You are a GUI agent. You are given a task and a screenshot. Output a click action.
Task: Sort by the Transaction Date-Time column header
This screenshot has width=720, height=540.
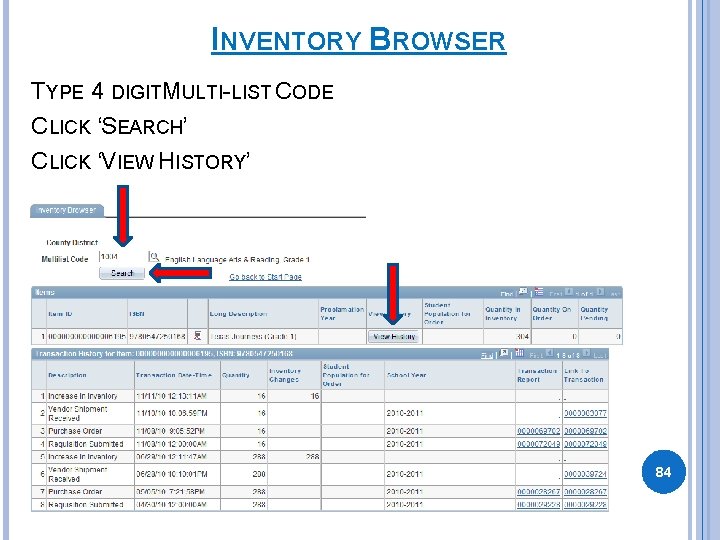(174, 375)
